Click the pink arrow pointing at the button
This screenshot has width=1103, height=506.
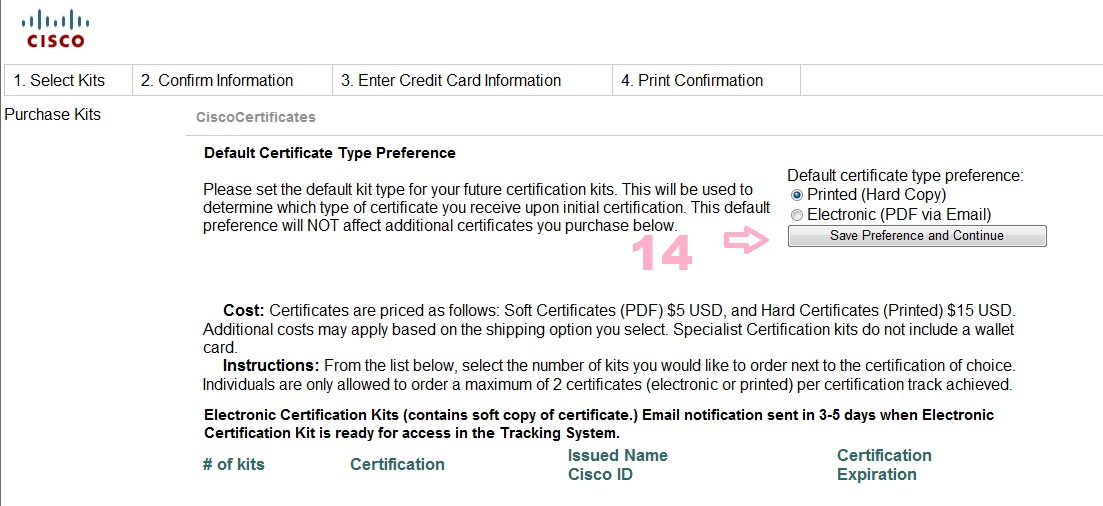click(x=745, y=241)
